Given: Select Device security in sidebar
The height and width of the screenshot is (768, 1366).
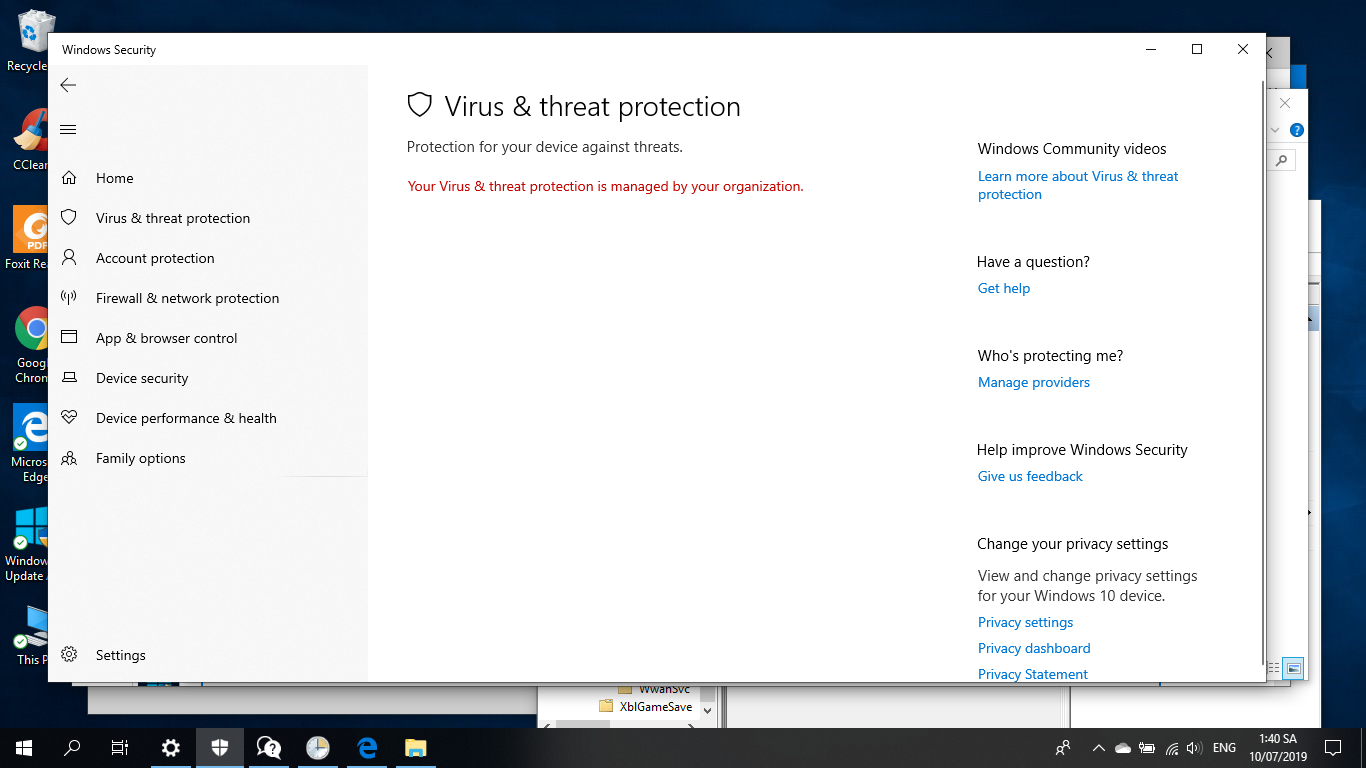Looking at the screenshot, I should click(142, 378).
